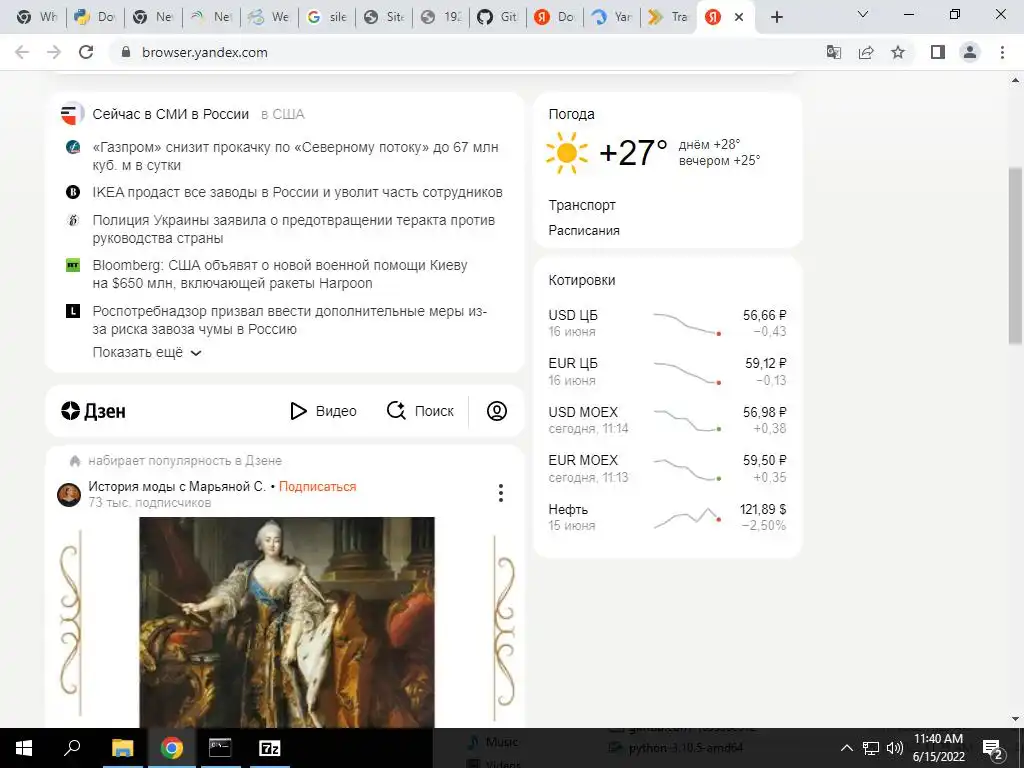
Task: Open the network tray icon
Action: (871, 748)
